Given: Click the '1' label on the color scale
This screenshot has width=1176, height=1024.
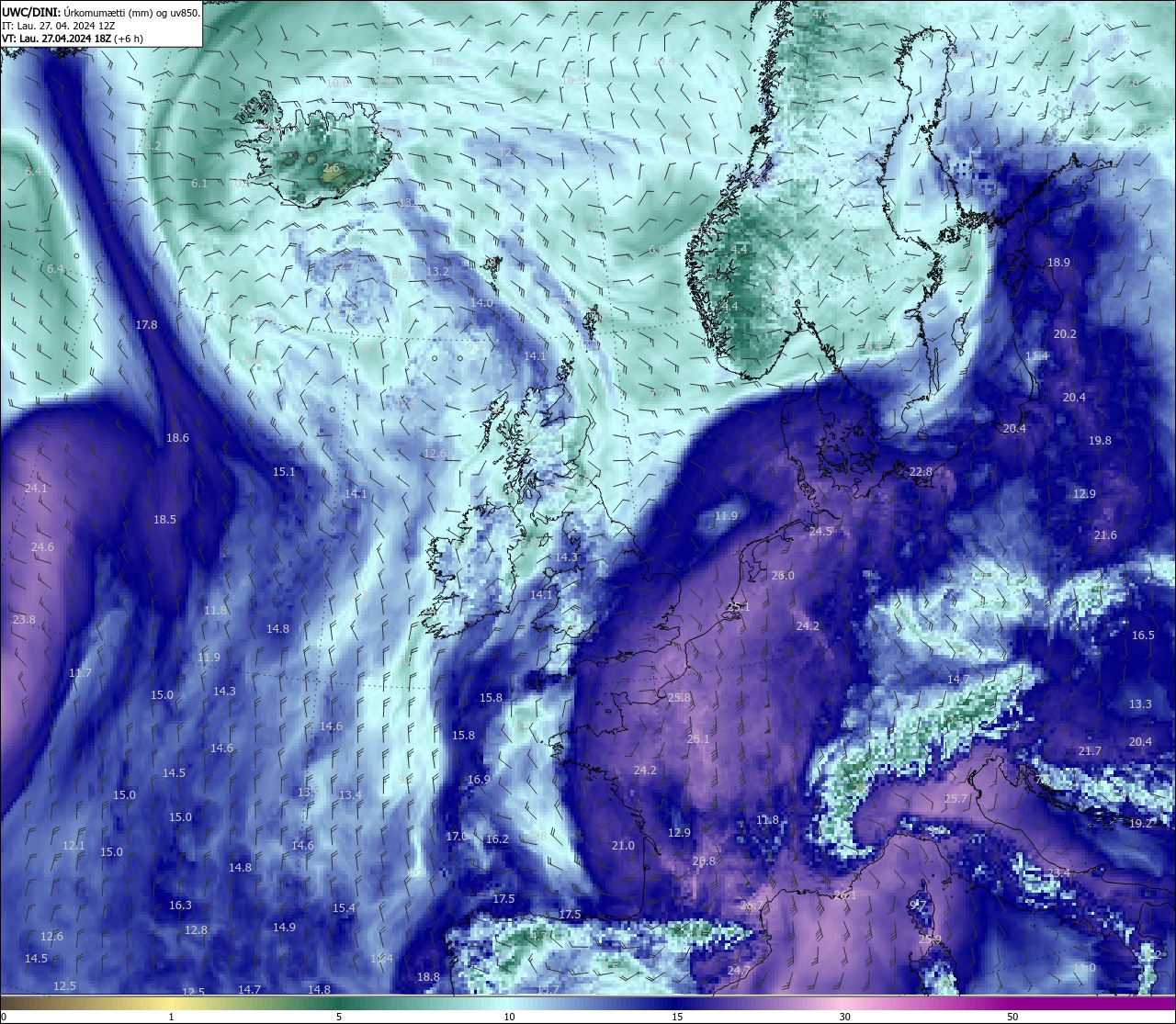Looking at the screenshot, I should point(172,1016).
